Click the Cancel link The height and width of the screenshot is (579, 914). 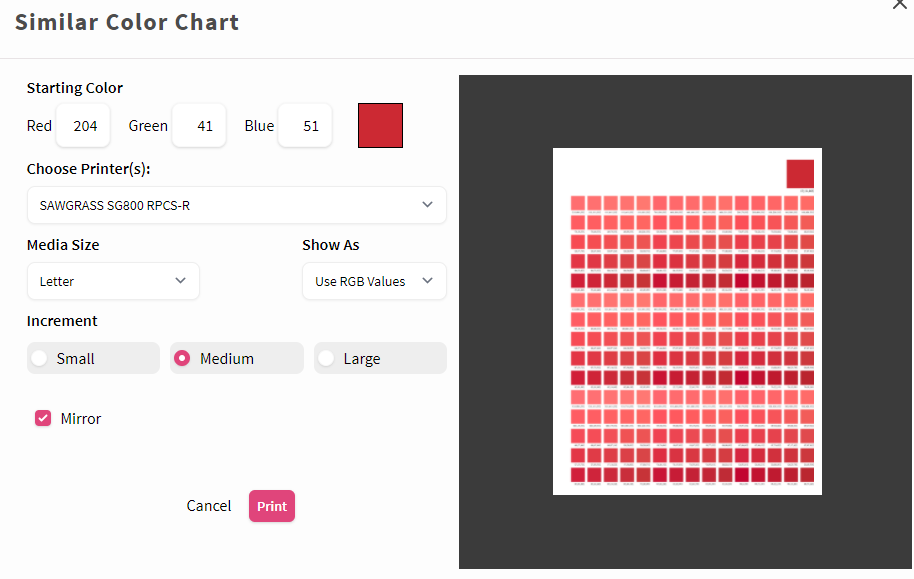tap(208, 506)
